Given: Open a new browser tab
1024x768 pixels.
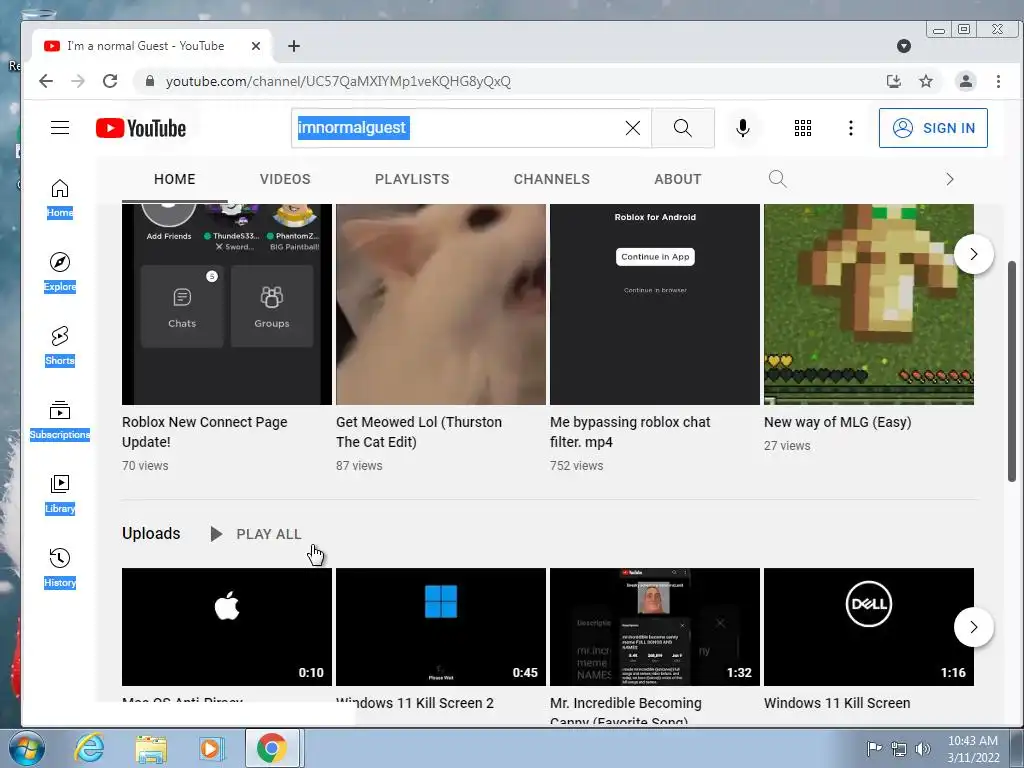Looking at the screenshot, I should coord(294,46).
